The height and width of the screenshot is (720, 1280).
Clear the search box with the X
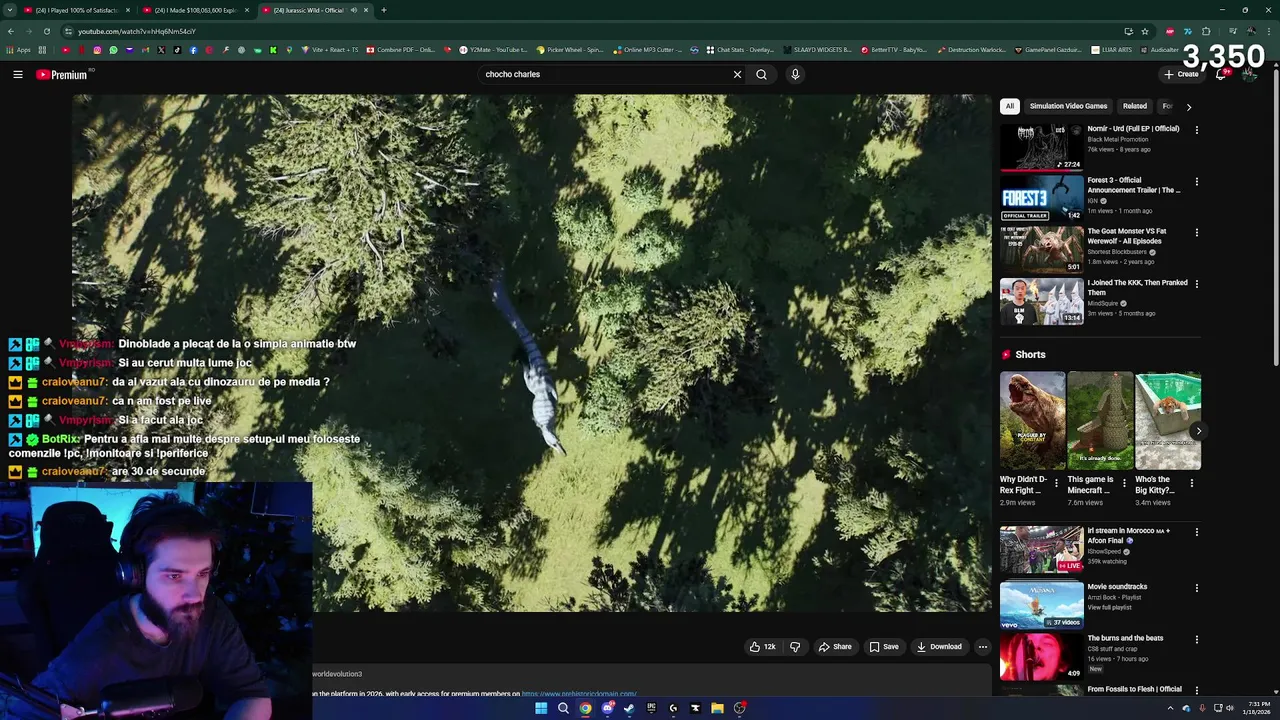coord(737,74)
